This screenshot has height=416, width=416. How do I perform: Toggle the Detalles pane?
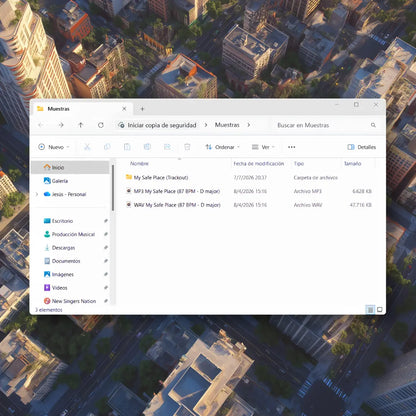pos(362,147)
